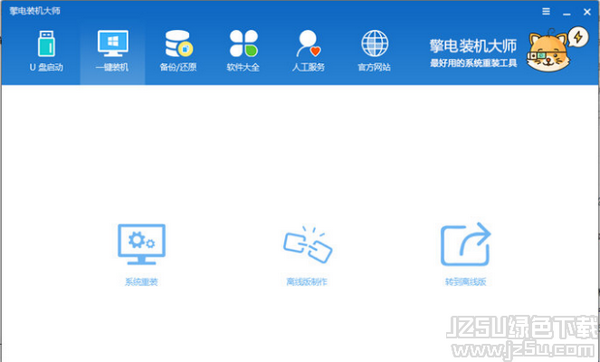Viewport: 600px width, 362px height.
Task: Click the lightning bolt speech bubble
Action: coord(578,37)
